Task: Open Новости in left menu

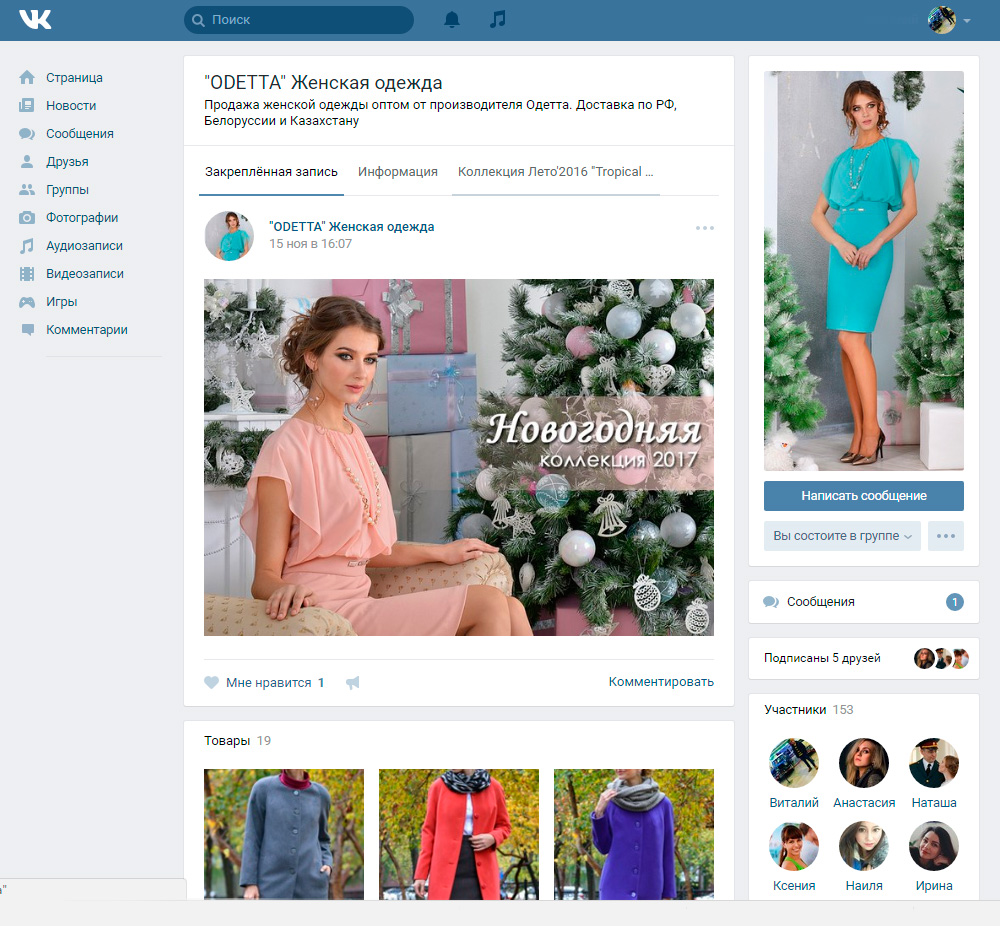Action: pos(71,106)
